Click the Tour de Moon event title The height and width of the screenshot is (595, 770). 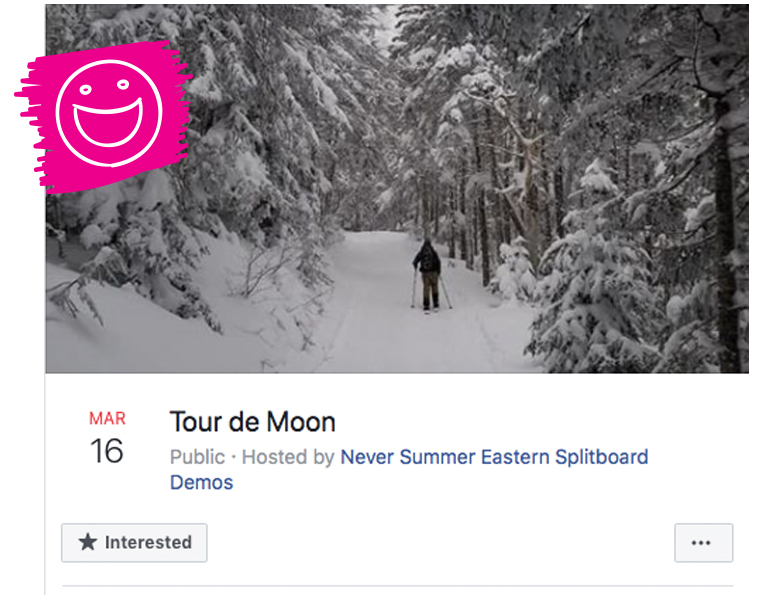click(252, 422)
